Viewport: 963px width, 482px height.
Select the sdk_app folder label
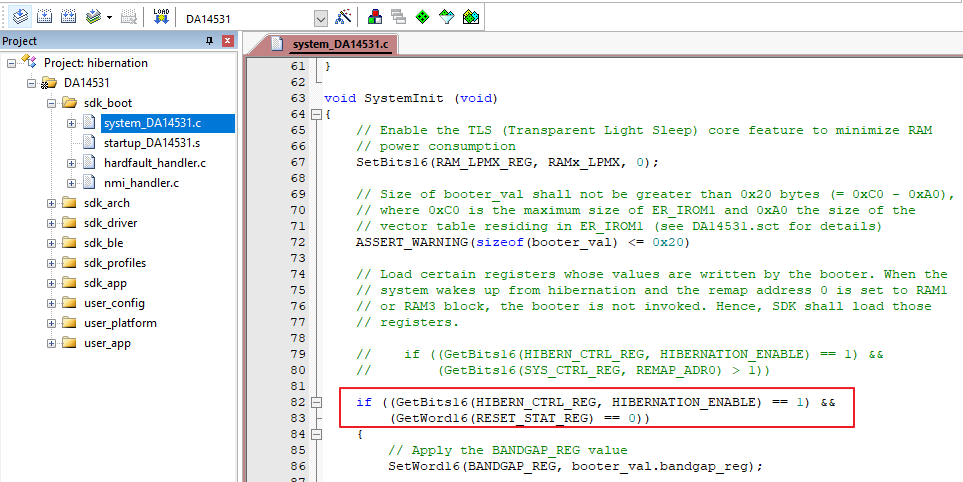[105, 283]
